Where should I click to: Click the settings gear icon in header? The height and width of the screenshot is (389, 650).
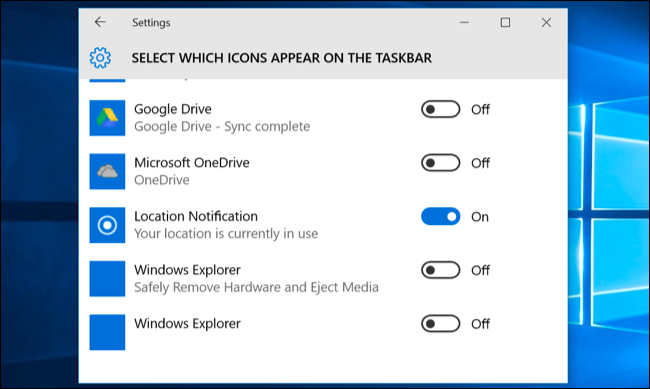100,58
